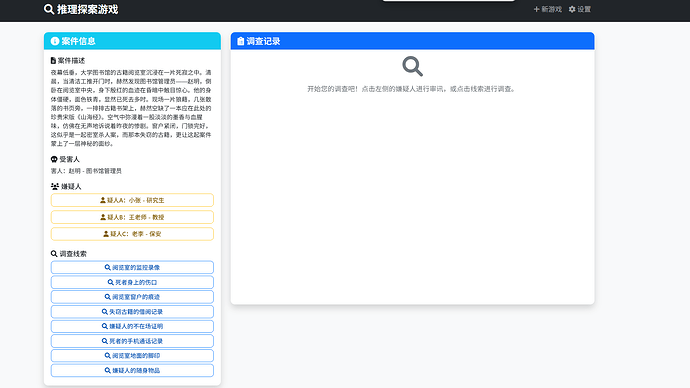This screenshot has width=690, height=388.
Task: Click the 案件信息 panel title
Action: 78,41
